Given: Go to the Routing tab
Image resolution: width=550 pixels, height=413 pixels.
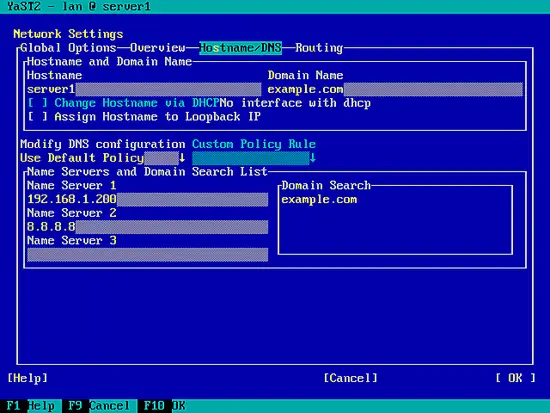Looking at the screenshot, I should point(319,48).
